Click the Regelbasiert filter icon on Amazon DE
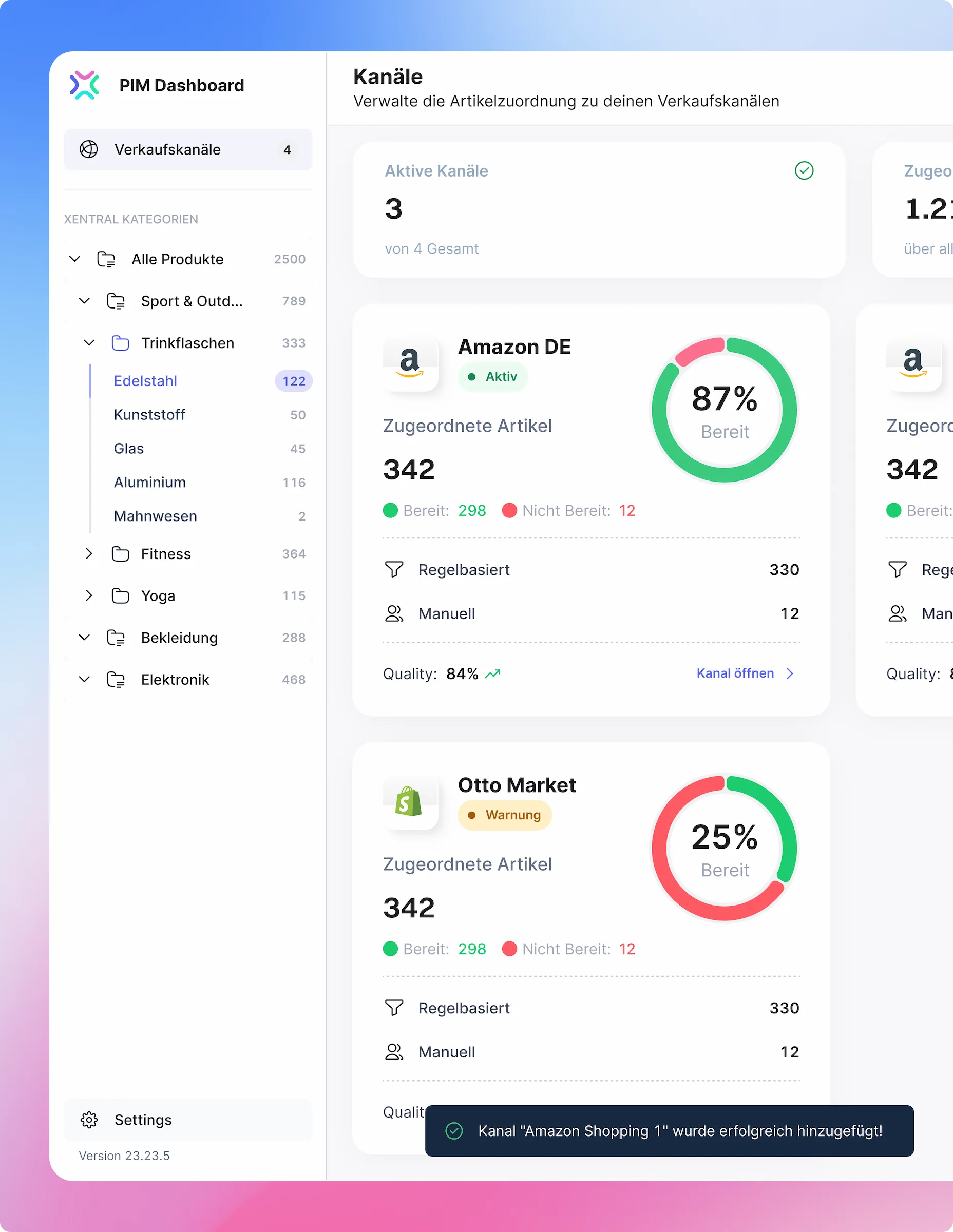This screenshot has height=1232, width=953. (x=394, y=569)
